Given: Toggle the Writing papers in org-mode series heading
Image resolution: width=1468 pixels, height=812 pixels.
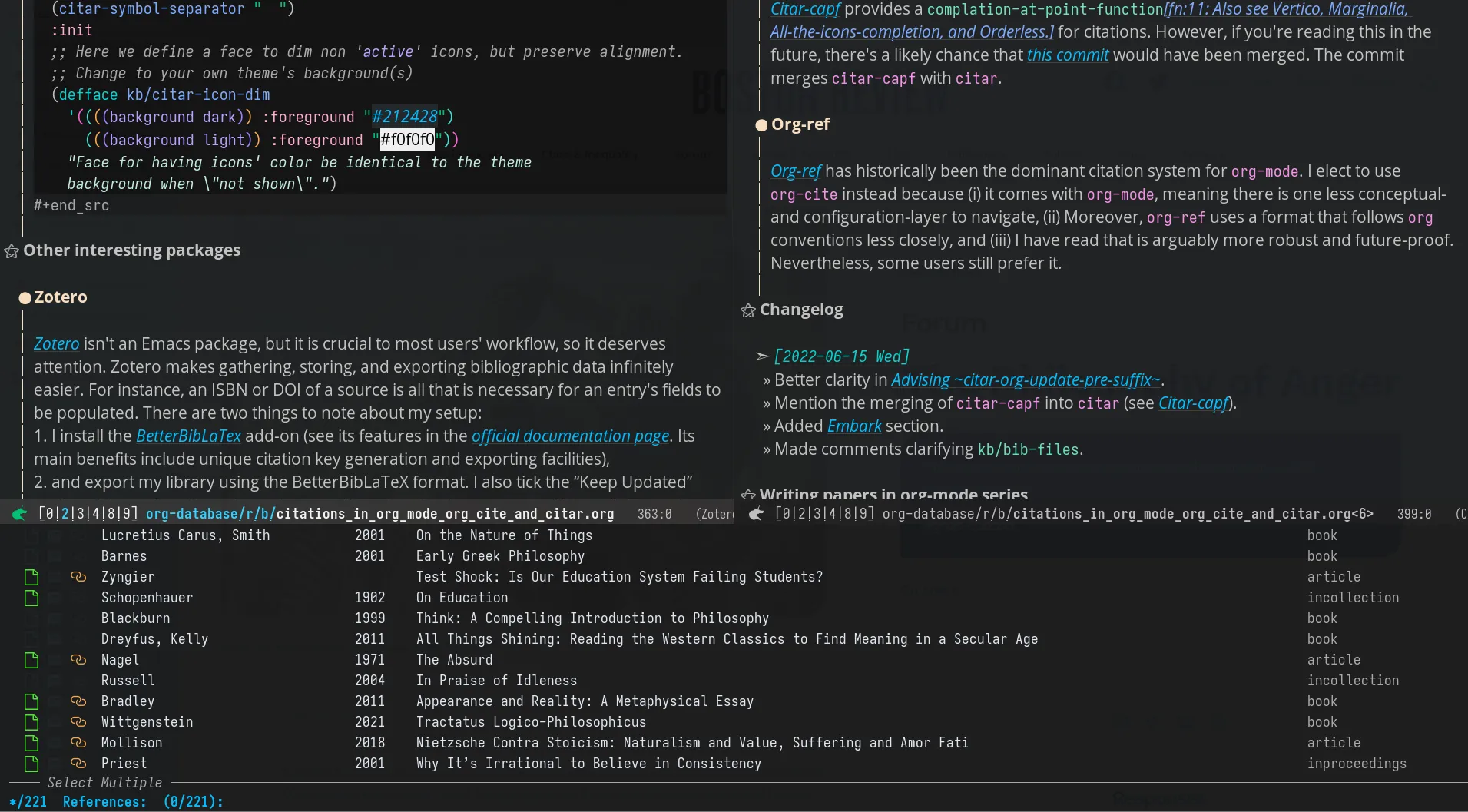Looking at the screenshot, I should pyautogui.click(x=893, y=495).
